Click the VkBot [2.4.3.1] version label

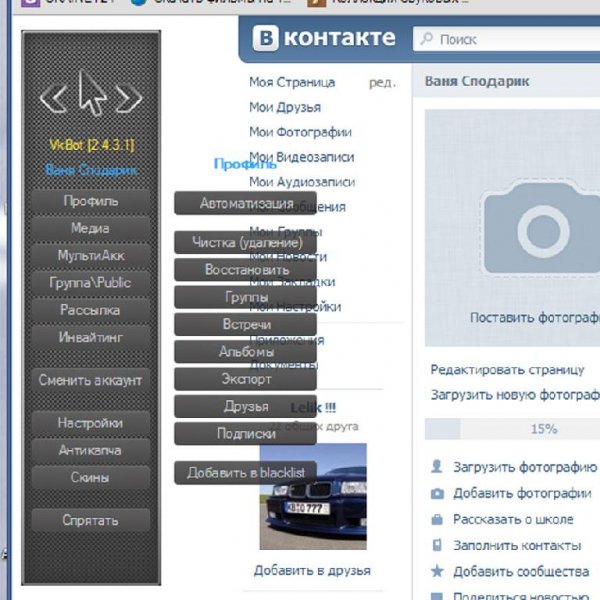pyautogui.click(x=92, y=145)
